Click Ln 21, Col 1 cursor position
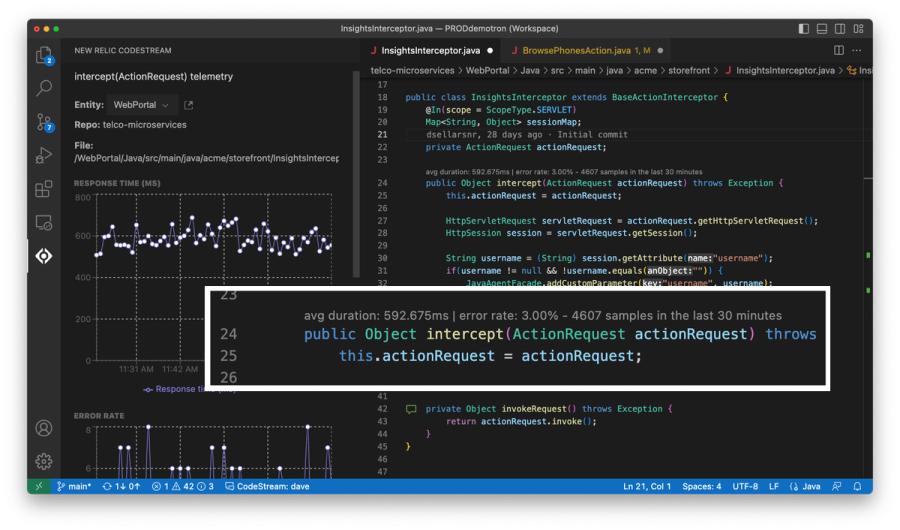Viewport: 900px width, 530px height. tap(647, 486)
